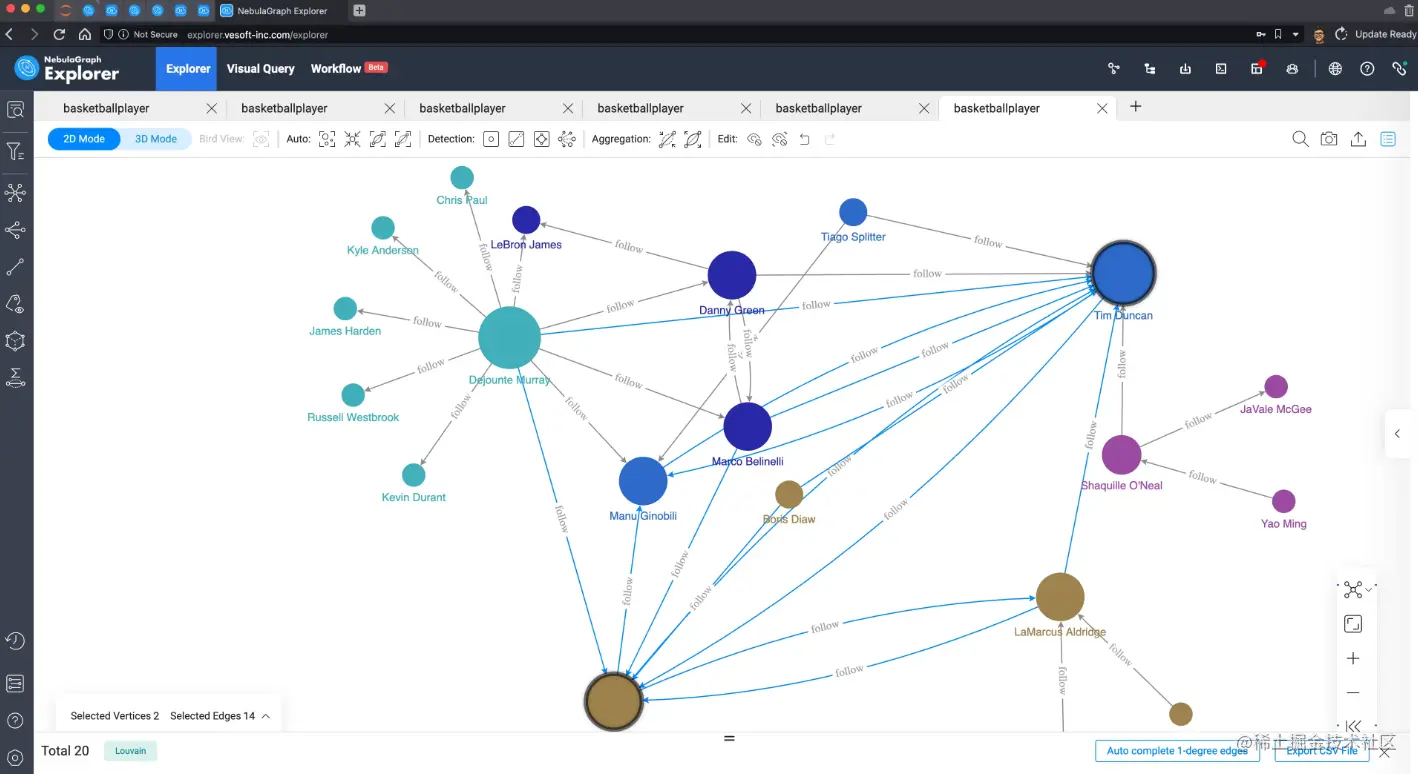The image size is (1418, 774).
Task: Close the active basketballplayer canvas tab
Action: [1102, 108]
